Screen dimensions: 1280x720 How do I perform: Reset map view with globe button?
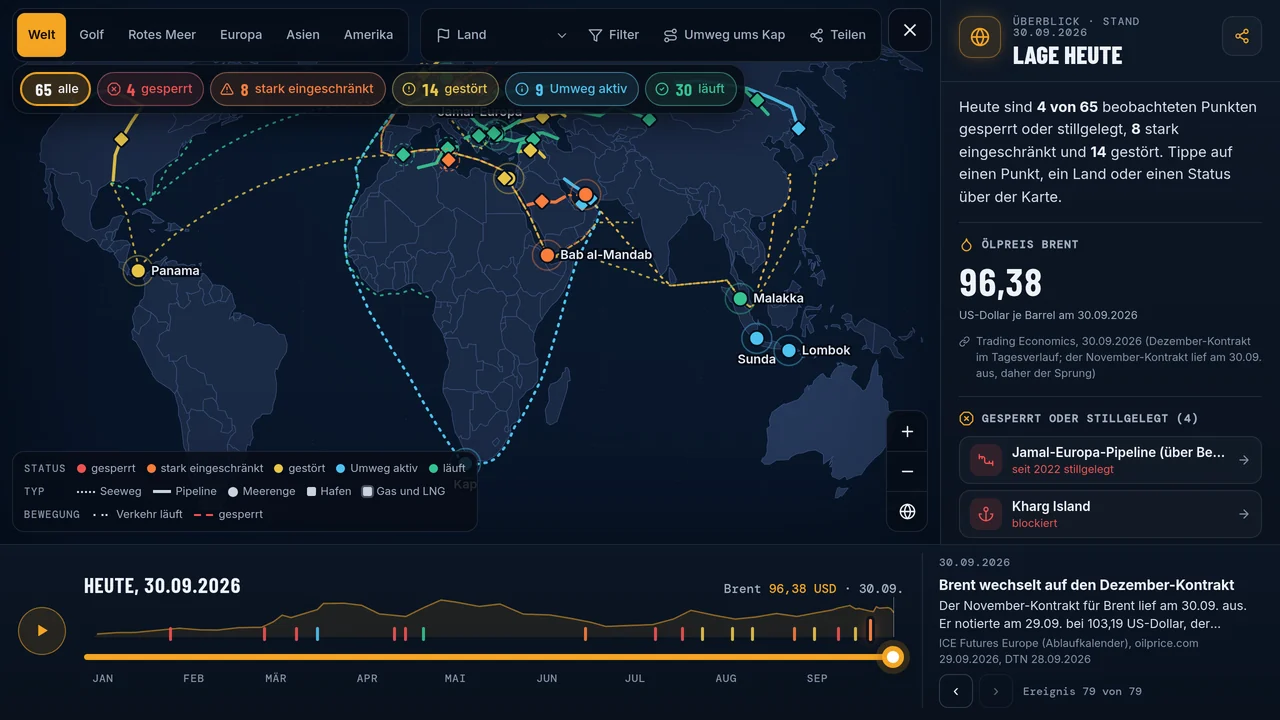(907, 512)
